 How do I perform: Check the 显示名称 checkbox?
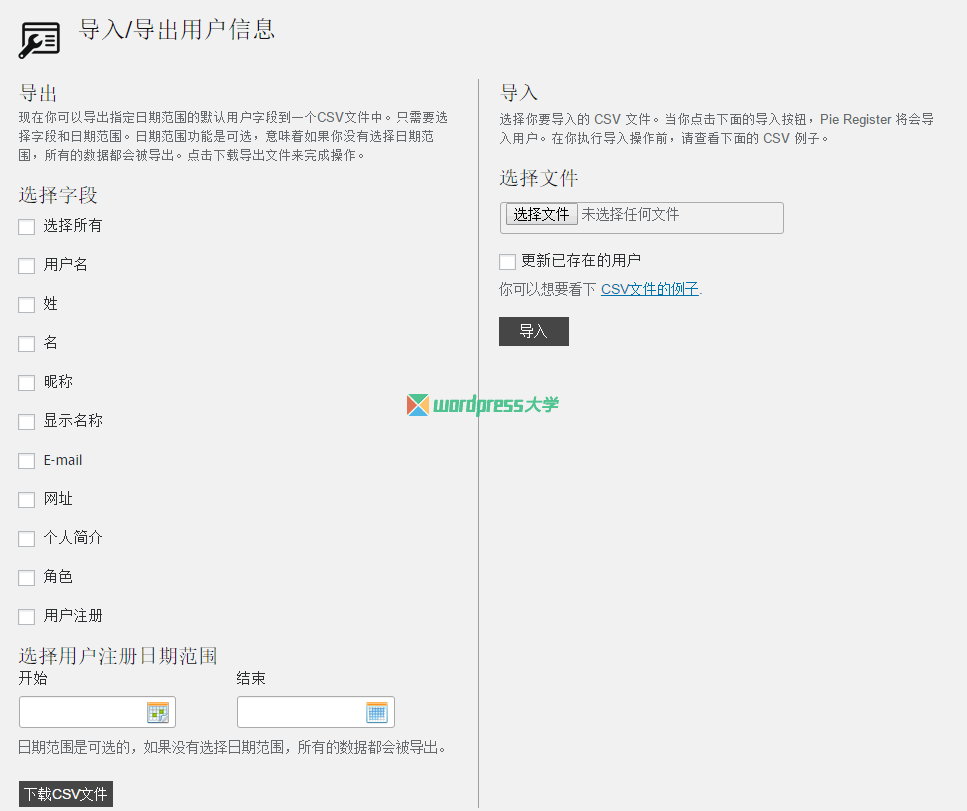[27, 422]
